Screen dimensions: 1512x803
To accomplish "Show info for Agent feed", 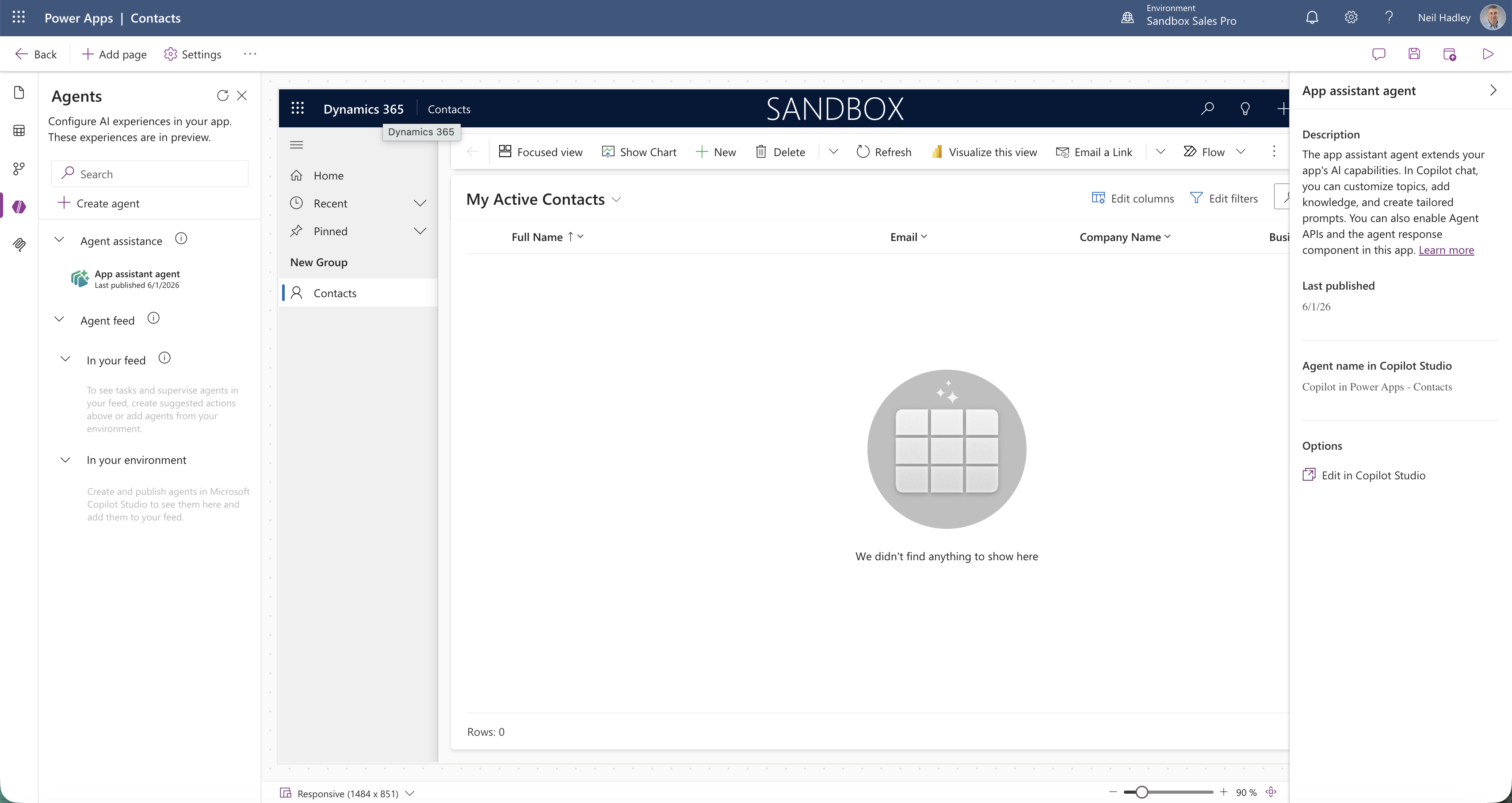I will [153, 318].
